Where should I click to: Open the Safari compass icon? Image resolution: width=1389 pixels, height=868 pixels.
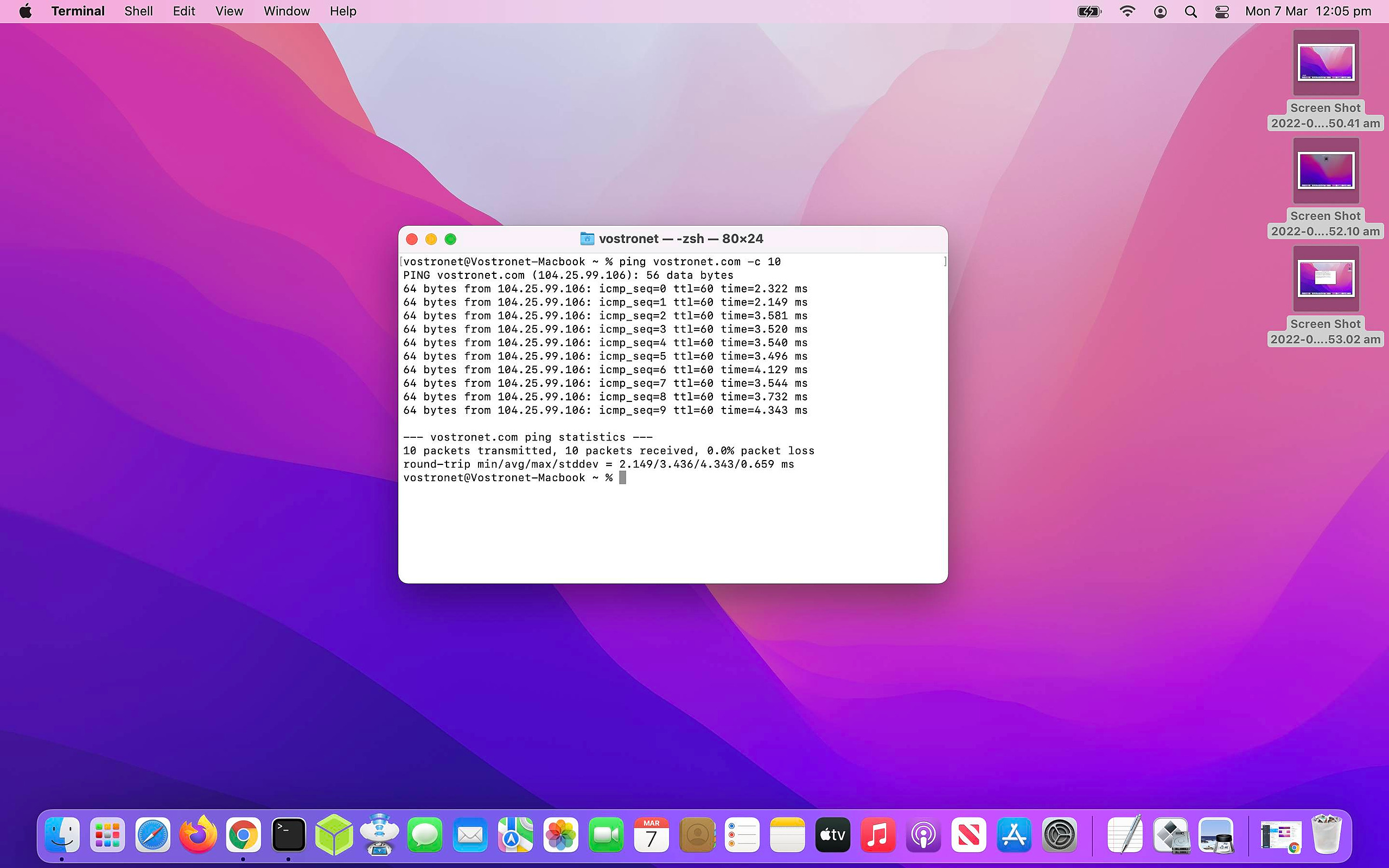pyautogui.click(x=152, y=835)
